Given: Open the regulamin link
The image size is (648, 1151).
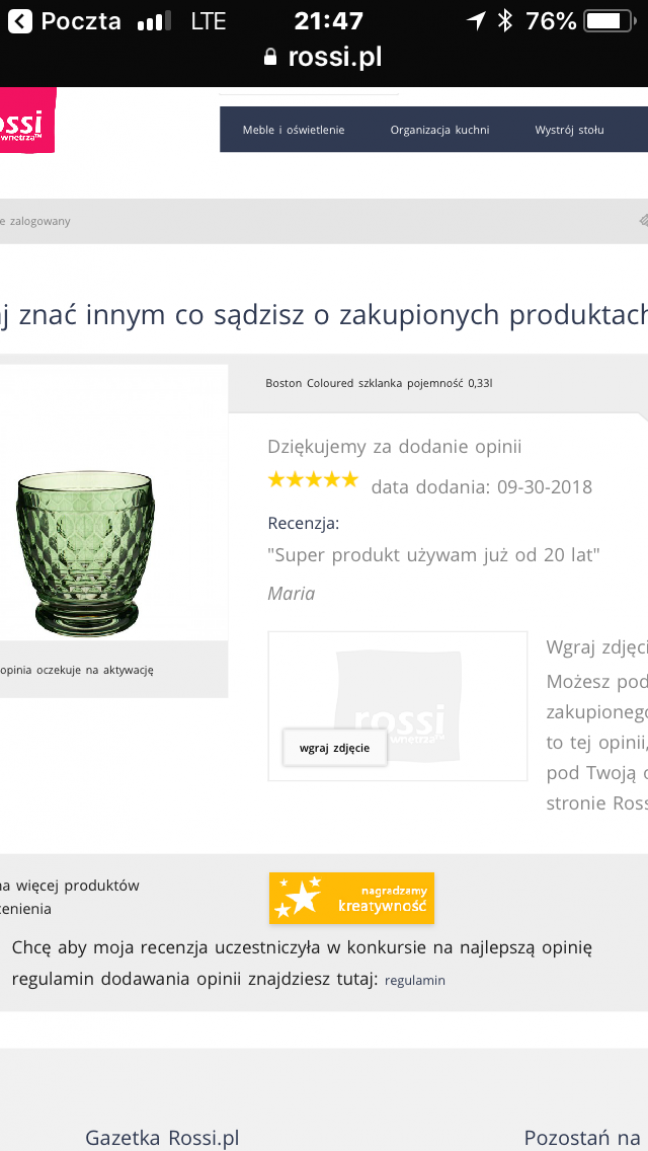Looking at the screenshot, I should 415,981.
